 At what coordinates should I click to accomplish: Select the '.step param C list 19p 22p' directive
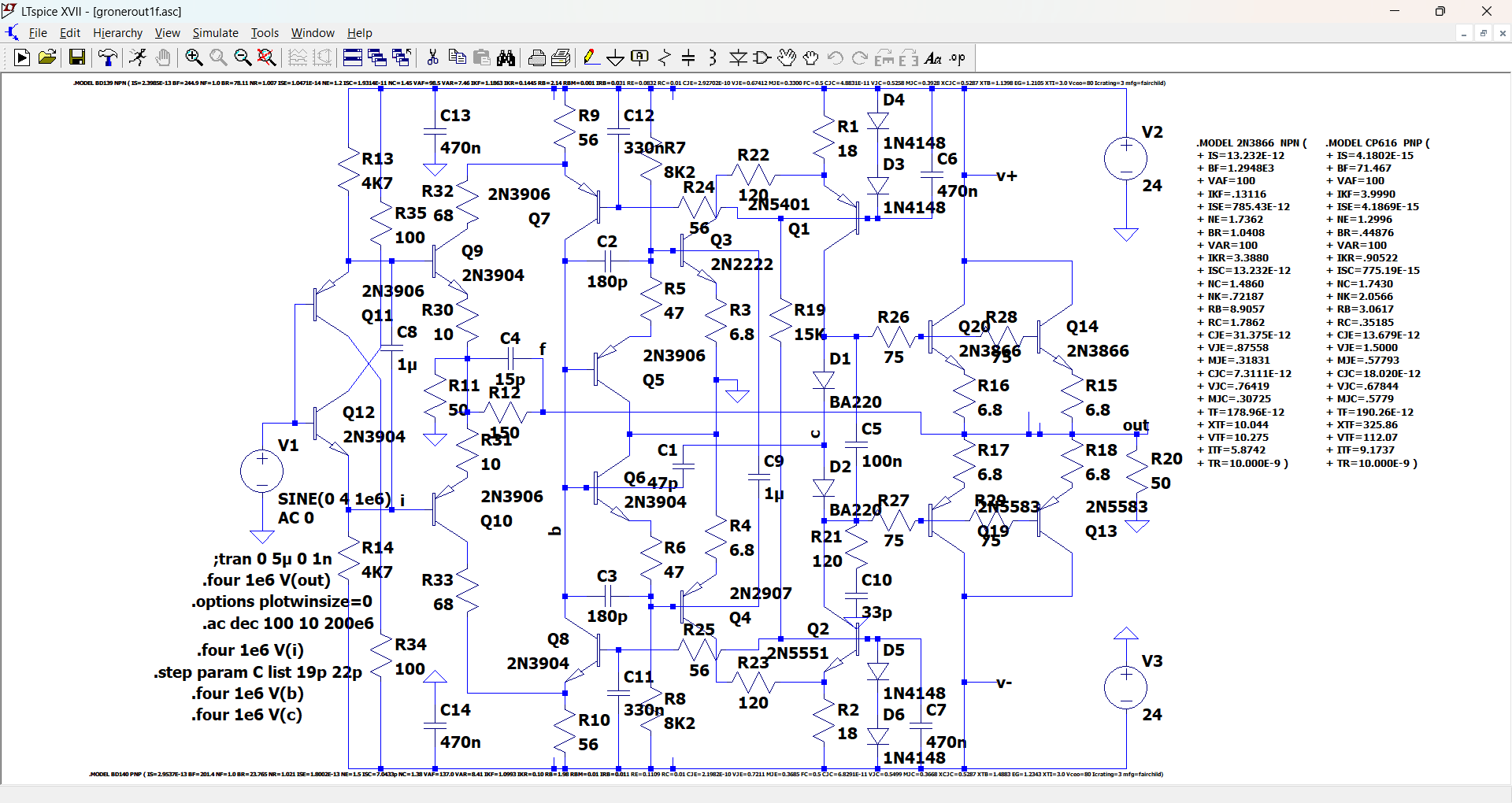pyautogui.click(x=258, y=672)
